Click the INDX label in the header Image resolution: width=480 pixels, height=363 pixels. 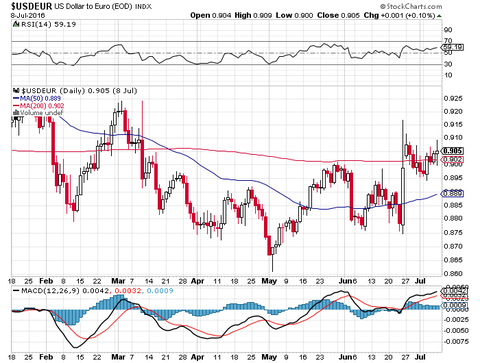143,7
